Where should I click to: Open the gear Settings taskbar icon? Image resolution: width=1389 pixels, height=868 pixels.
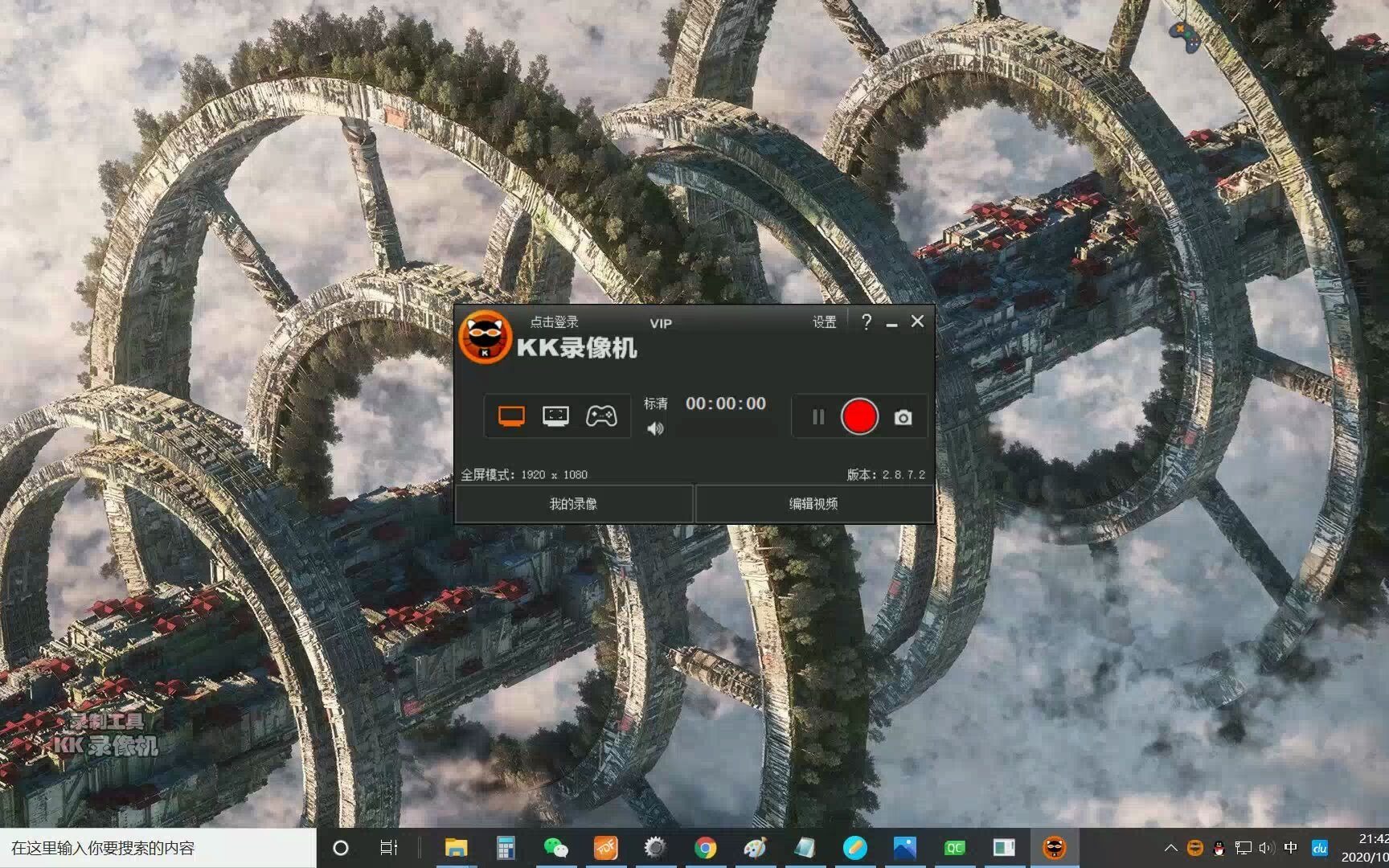tap(655, 848)
